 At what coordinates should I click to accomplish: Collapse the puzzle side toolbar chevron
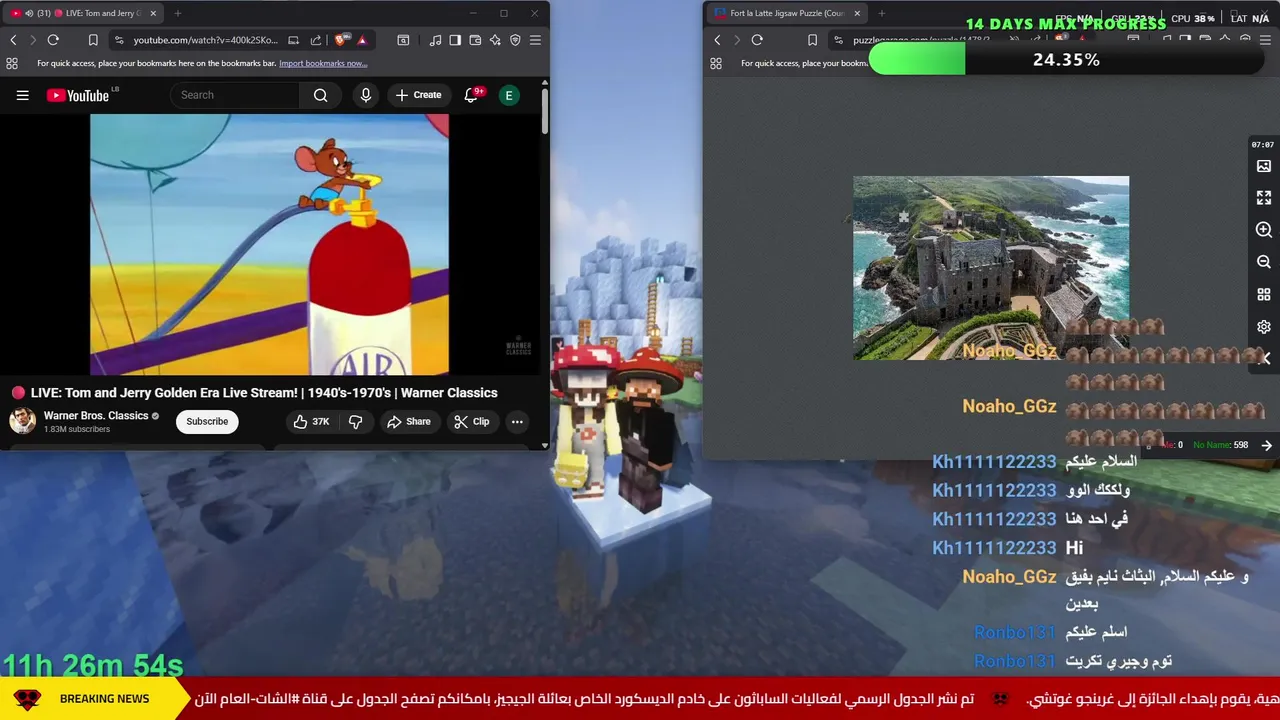[1266, 358]
